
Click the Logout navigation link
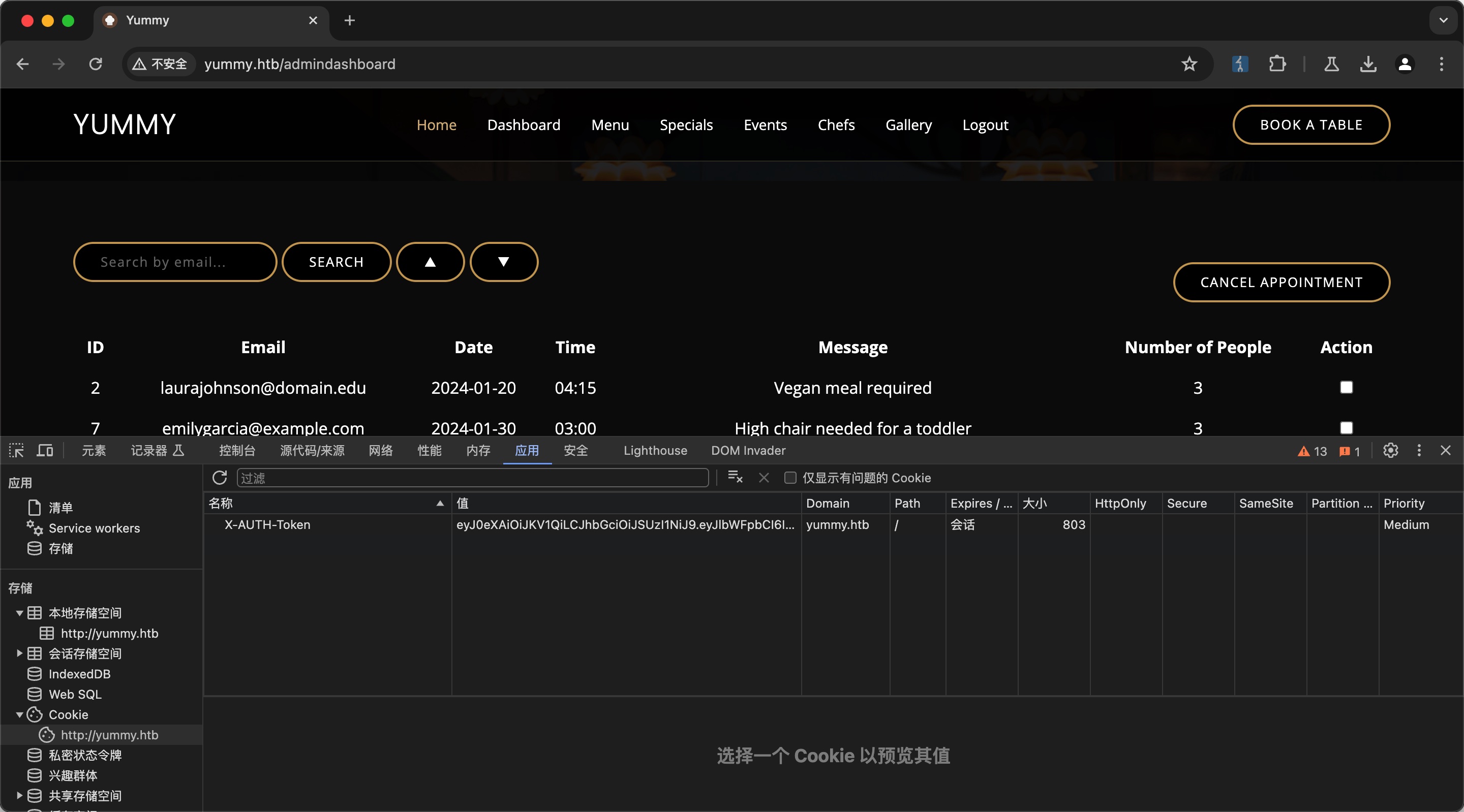tap(985, 125)
